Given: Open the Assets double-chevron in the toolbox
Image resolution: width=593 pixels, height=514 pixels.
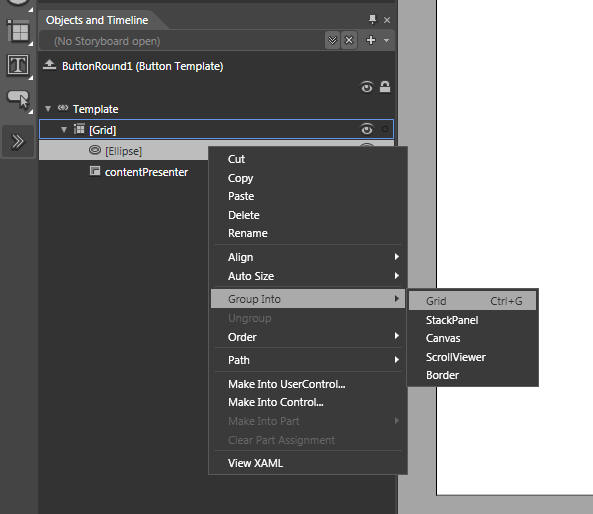Looking at the screenshot, I should click(x=17, y=141).
